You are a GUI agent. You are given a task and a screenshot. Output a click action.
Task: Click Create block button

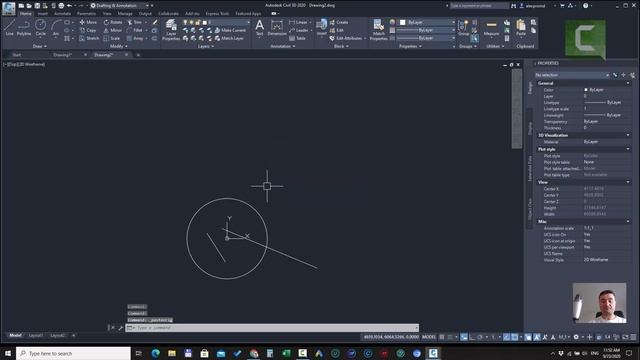[339, 22]
